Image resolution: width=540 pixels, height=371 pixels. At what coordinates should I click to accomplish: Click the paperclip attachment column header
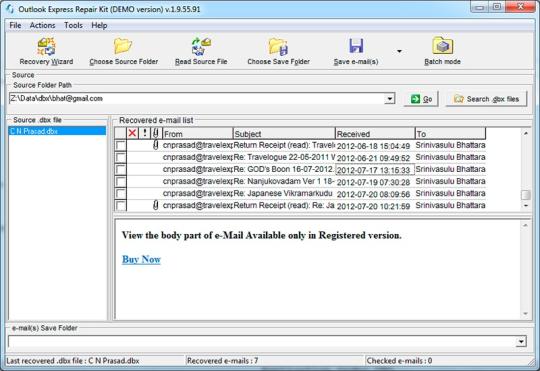(156, 133)
